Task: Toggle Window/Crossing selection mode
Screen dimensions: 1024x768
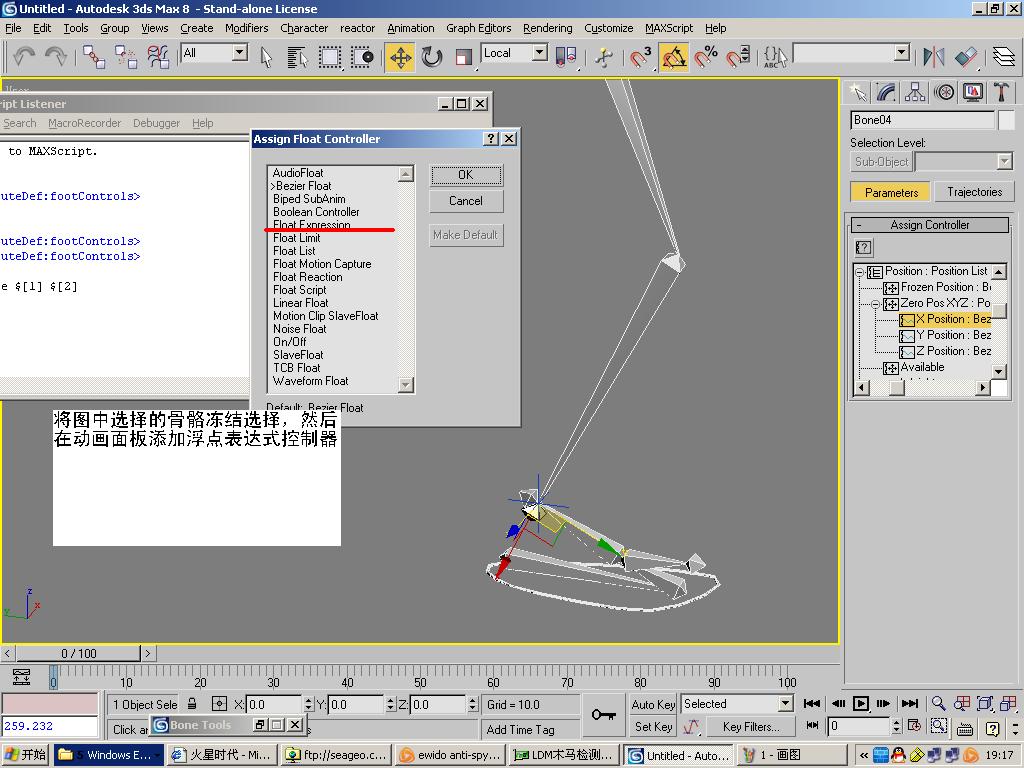Action: click(362, 57)
